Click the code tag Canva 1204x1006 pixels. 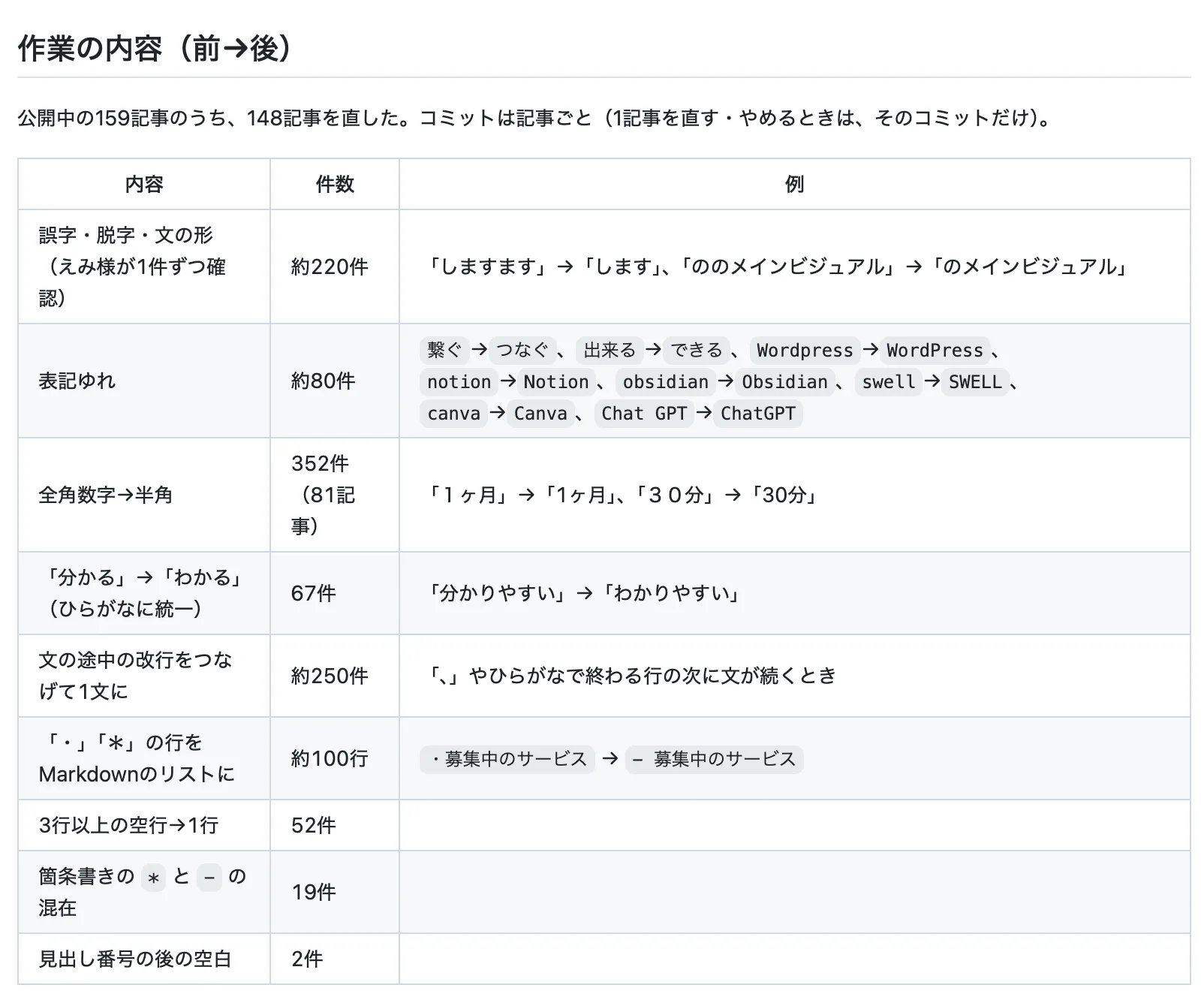(540, 413)
